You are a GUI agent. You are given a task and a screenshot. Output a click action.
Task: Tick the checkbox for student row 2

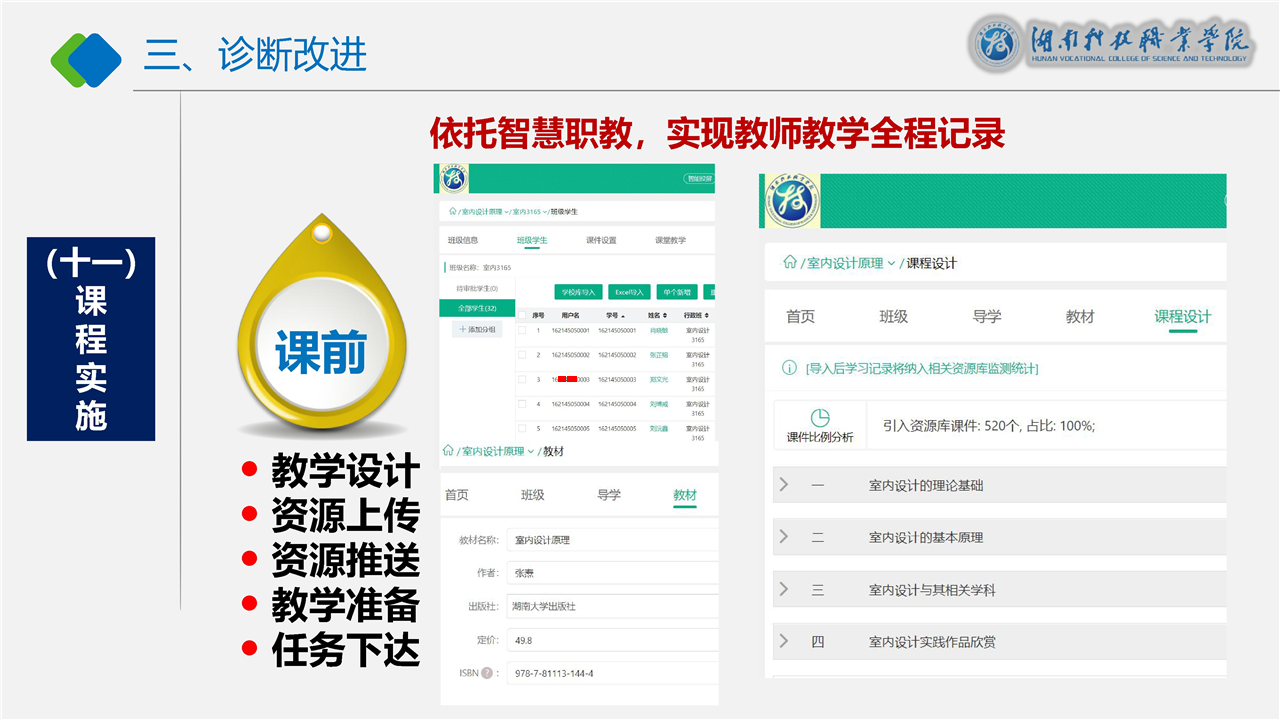(x=522, y=355)
